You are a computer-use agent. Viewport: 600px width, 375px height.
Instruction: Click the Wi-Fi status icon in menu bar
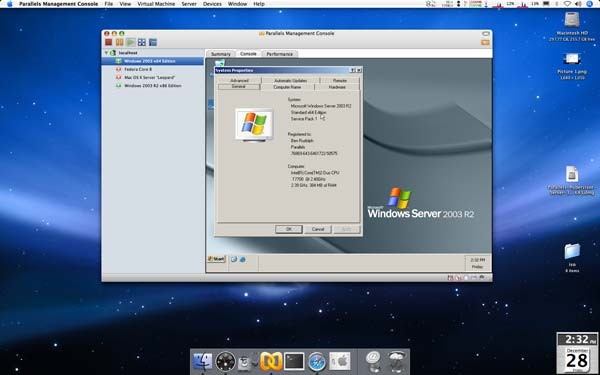click(x=568, y=4)
